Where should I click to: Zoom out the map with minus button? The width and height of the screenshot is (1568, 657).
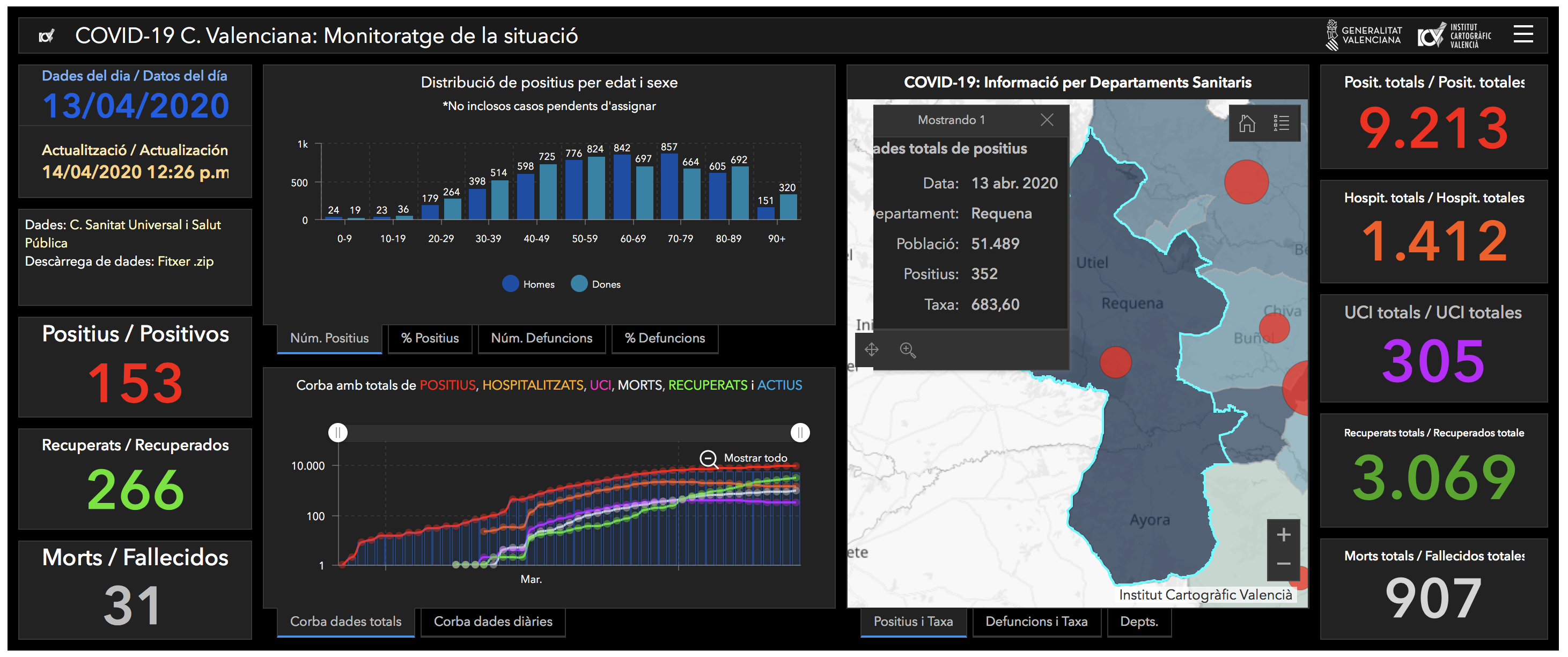(1283, 564)
